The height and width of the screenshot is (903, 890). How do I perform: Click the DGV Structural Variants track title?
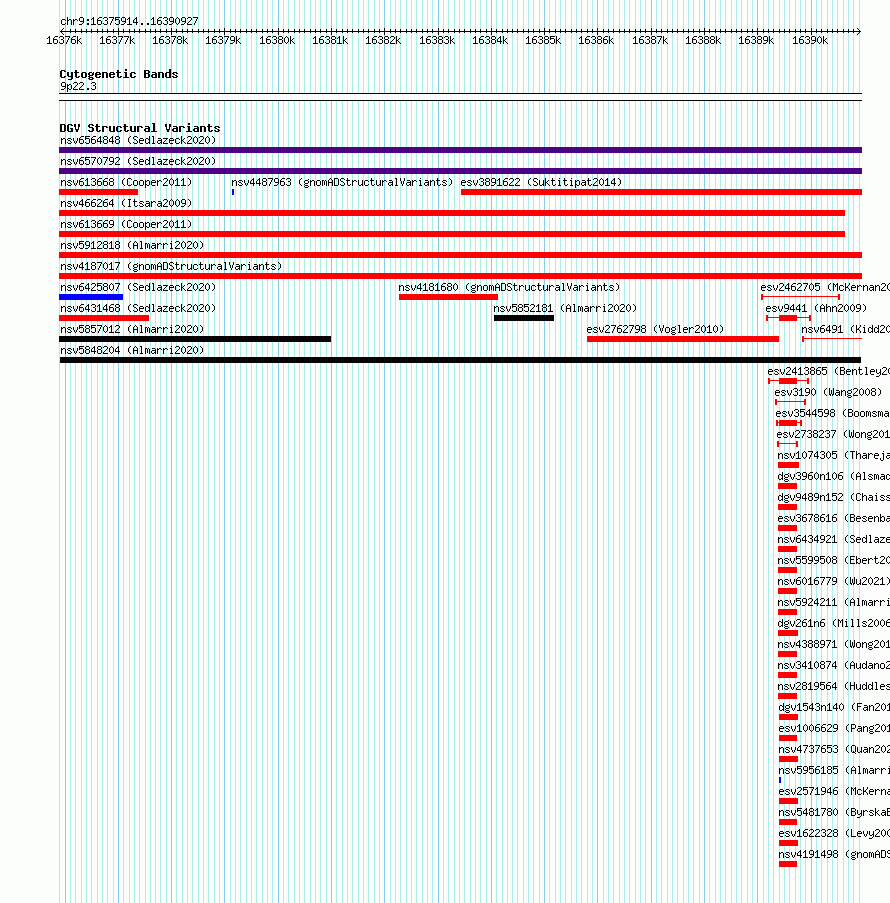point(139,128)
